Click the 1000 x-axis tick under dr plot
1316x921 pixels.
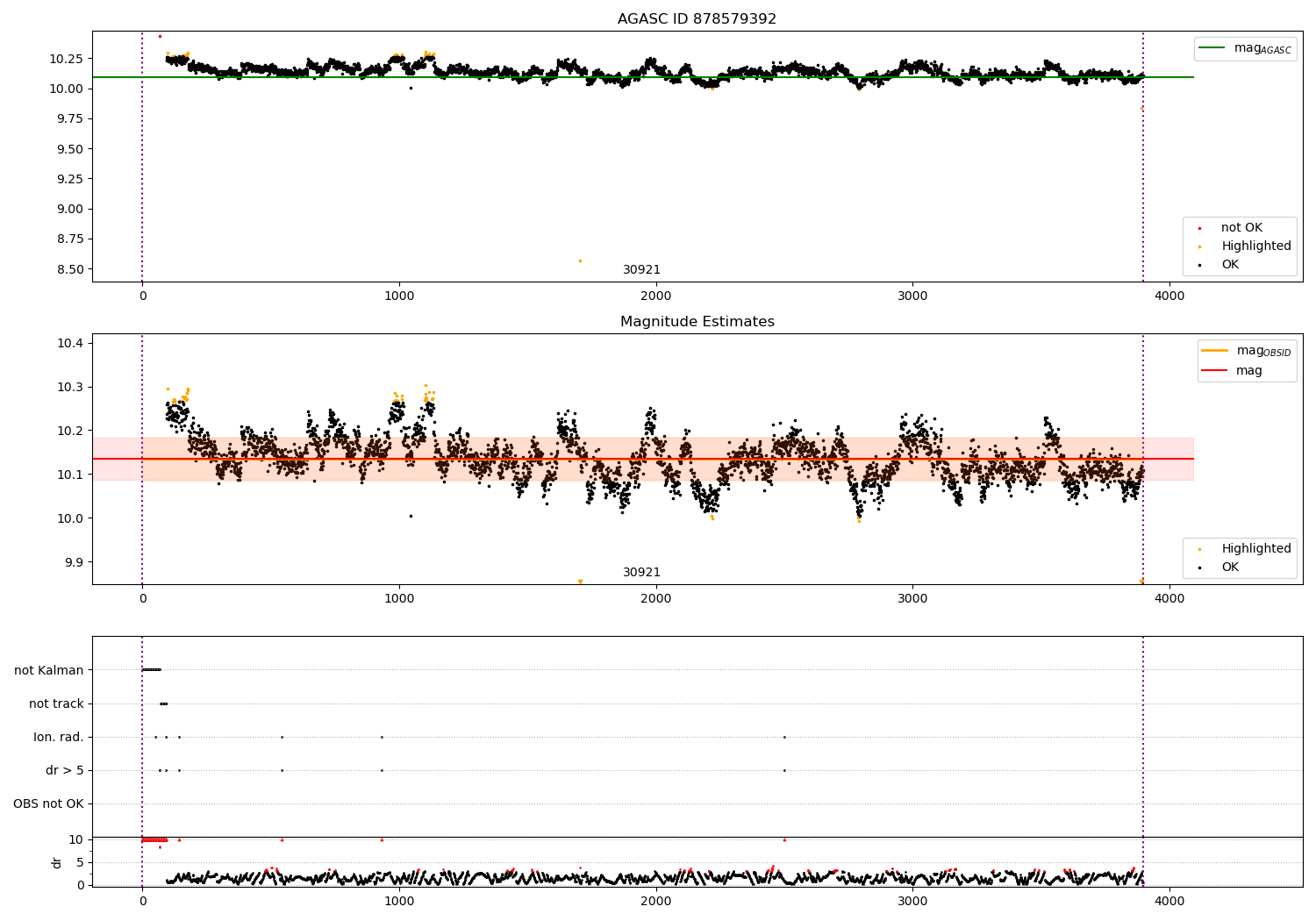pos(399,902)
